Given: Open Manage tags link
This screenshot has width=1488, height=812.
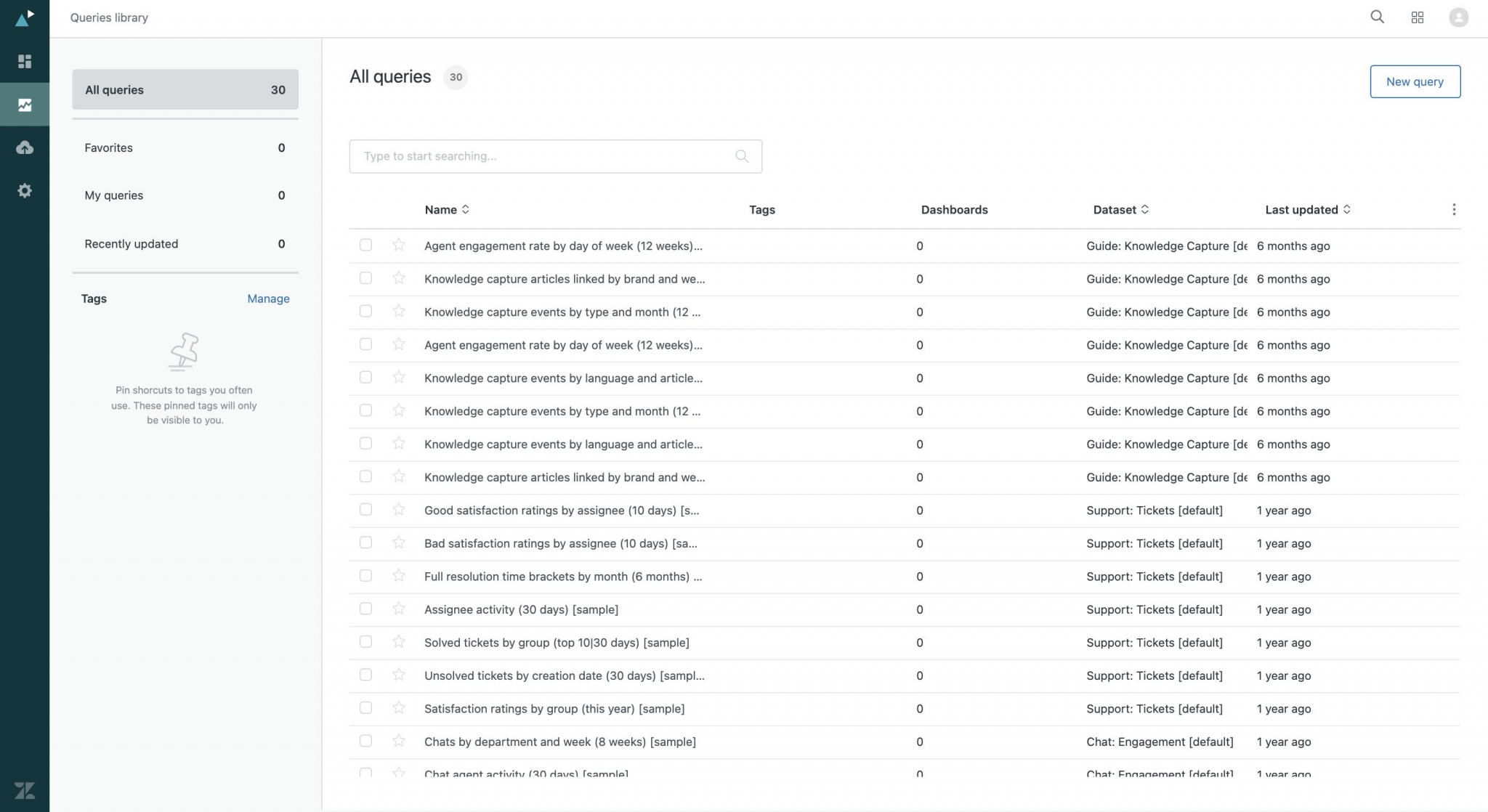Looking at the screenshot, I should click(268, 298).
